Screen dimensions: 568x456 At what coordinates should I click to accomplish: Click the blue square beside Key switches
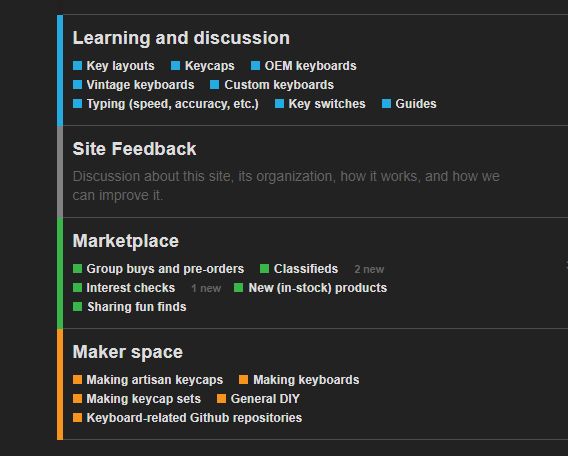(279, 104)
